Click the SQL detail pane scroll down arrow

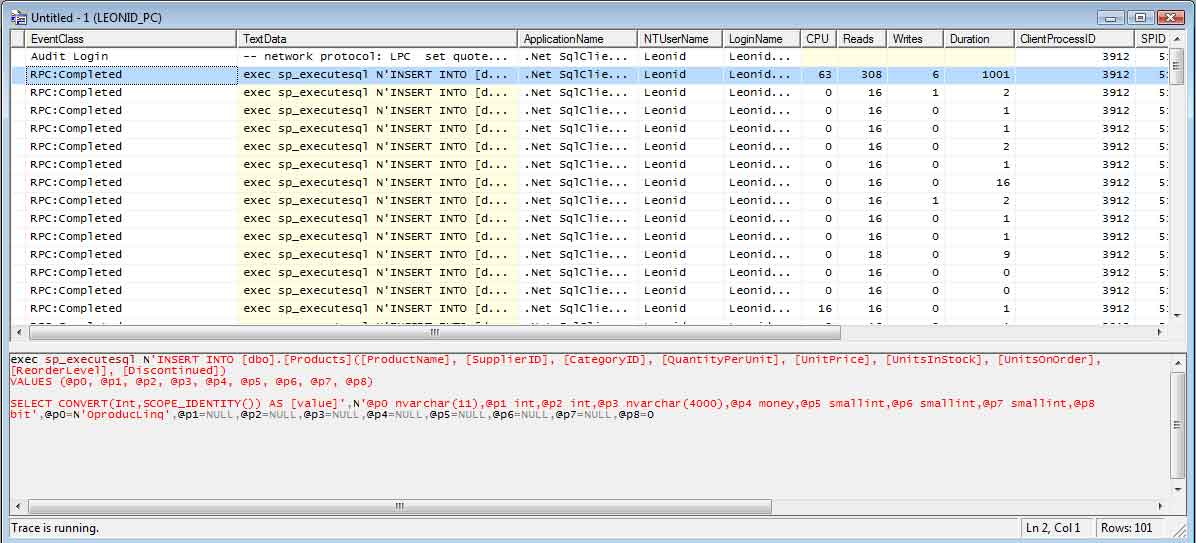click(x=1176, y=491)
